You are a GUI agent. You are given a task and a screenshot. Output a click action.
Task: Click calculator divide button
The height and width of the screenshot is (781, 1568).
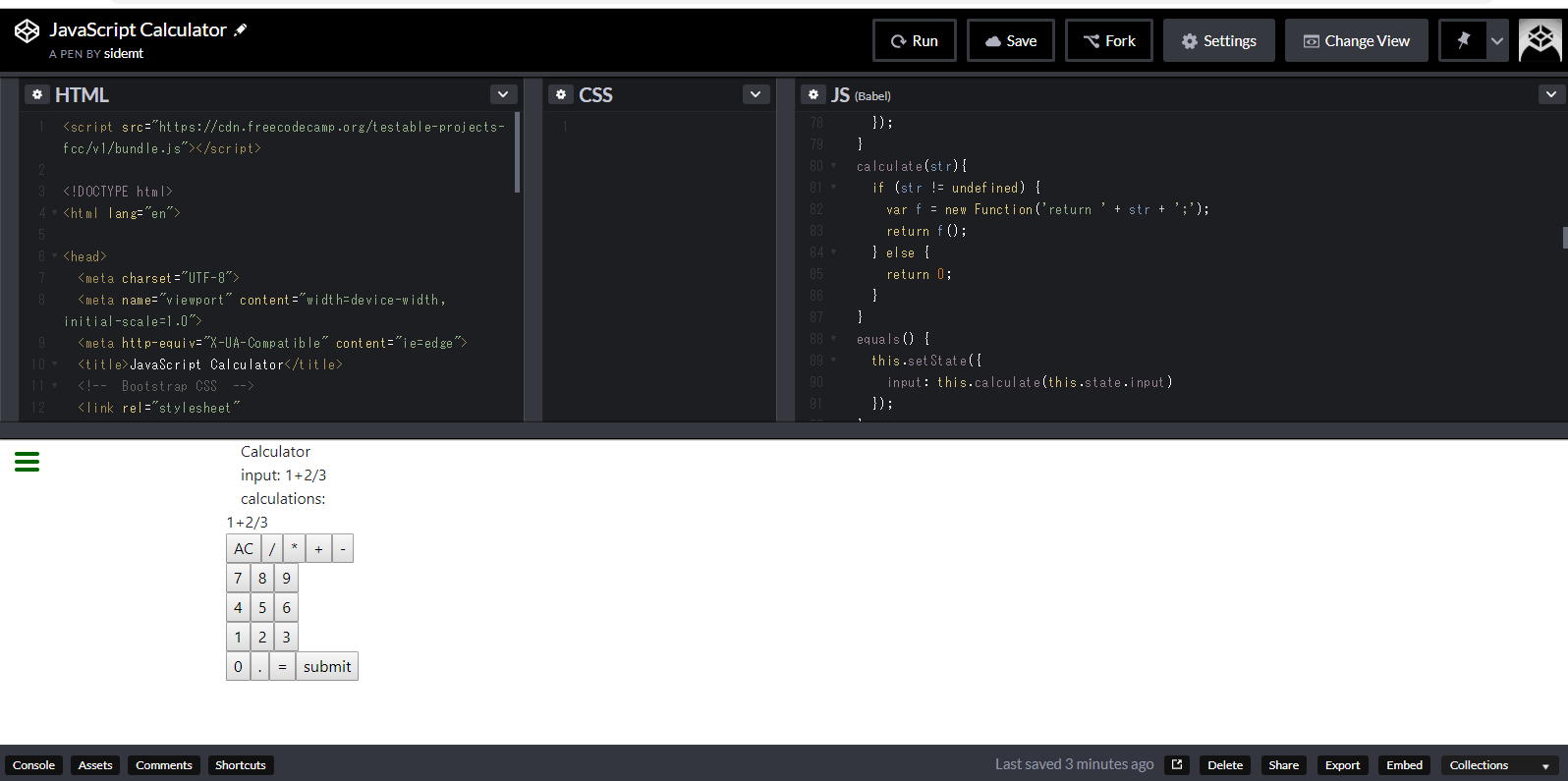[272, 548]
